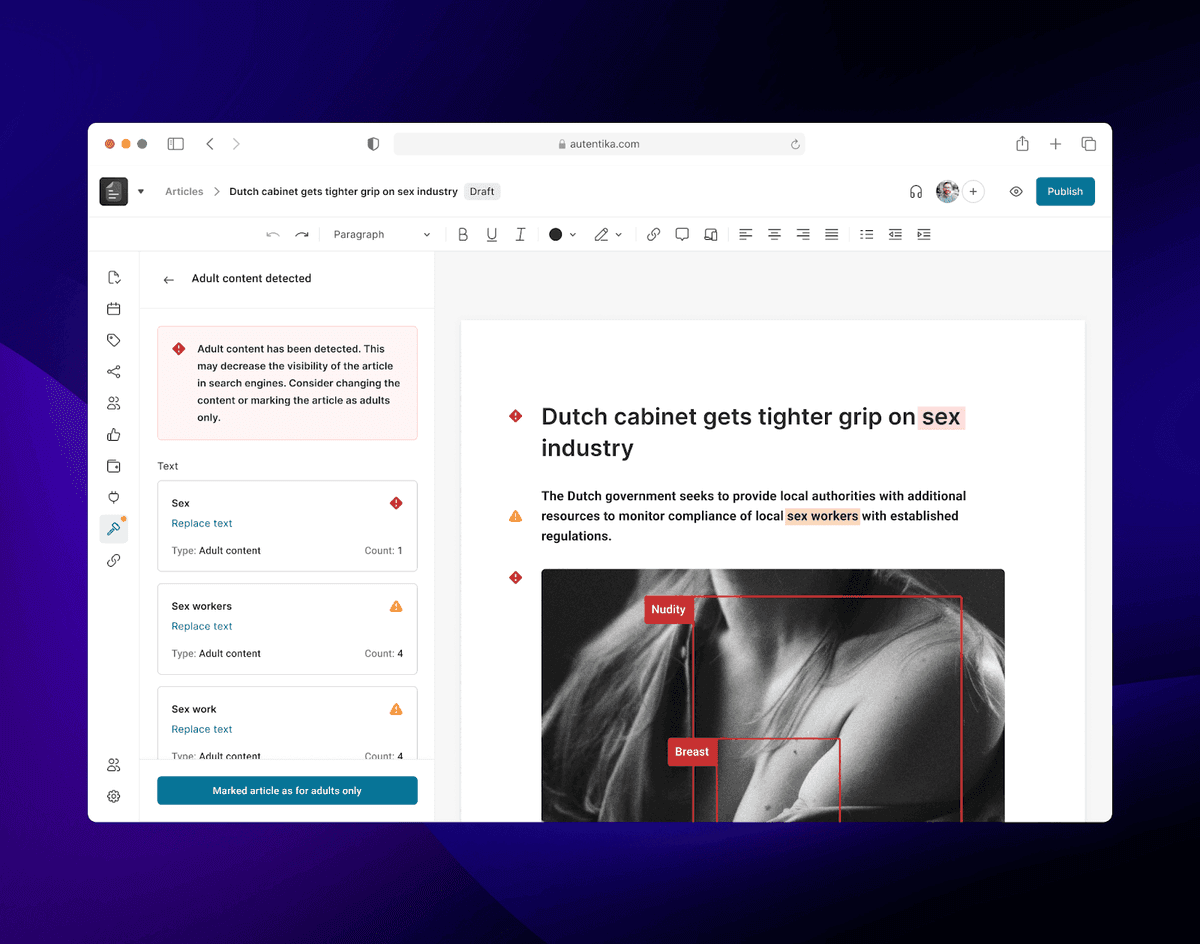Viewport: 1200px width, 944px height.
Task: Click the orange warning icon on Sex work card
Action: [396, 709]
